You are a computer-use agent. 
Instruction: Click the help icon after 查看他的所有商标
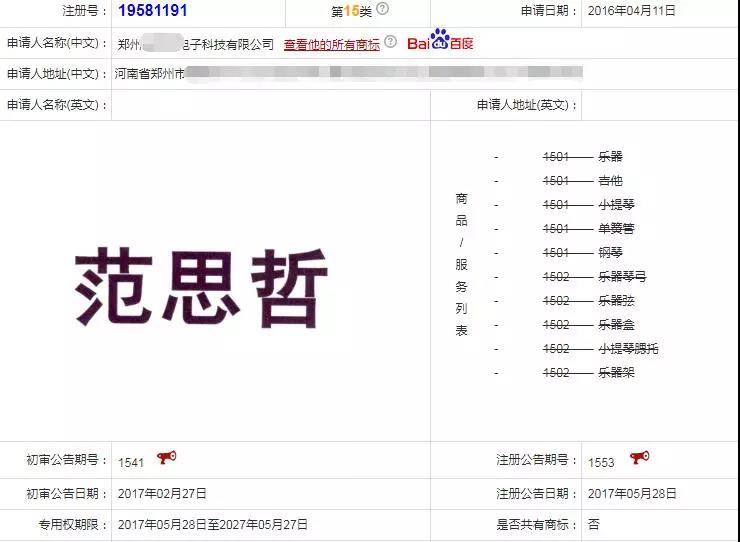[x=390, y=42]
